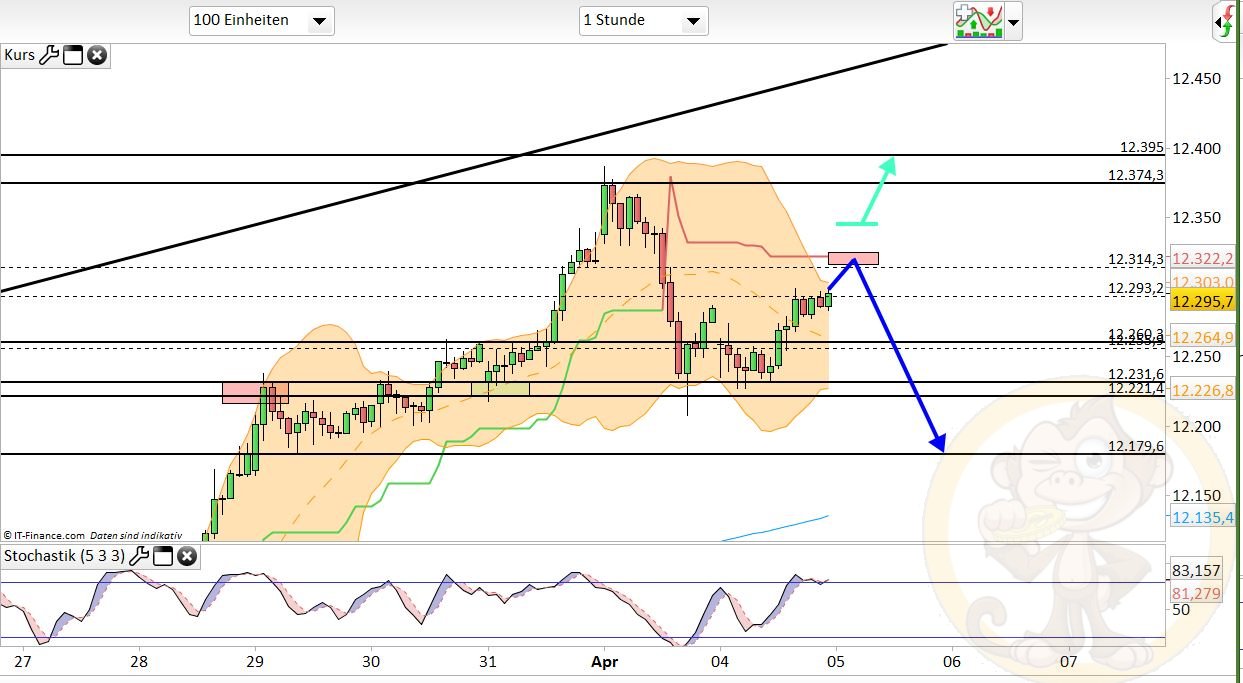This screenshot has height=683, width=1243.
Task: Click the pink resistance zone marker on chart
Action: 852,258
